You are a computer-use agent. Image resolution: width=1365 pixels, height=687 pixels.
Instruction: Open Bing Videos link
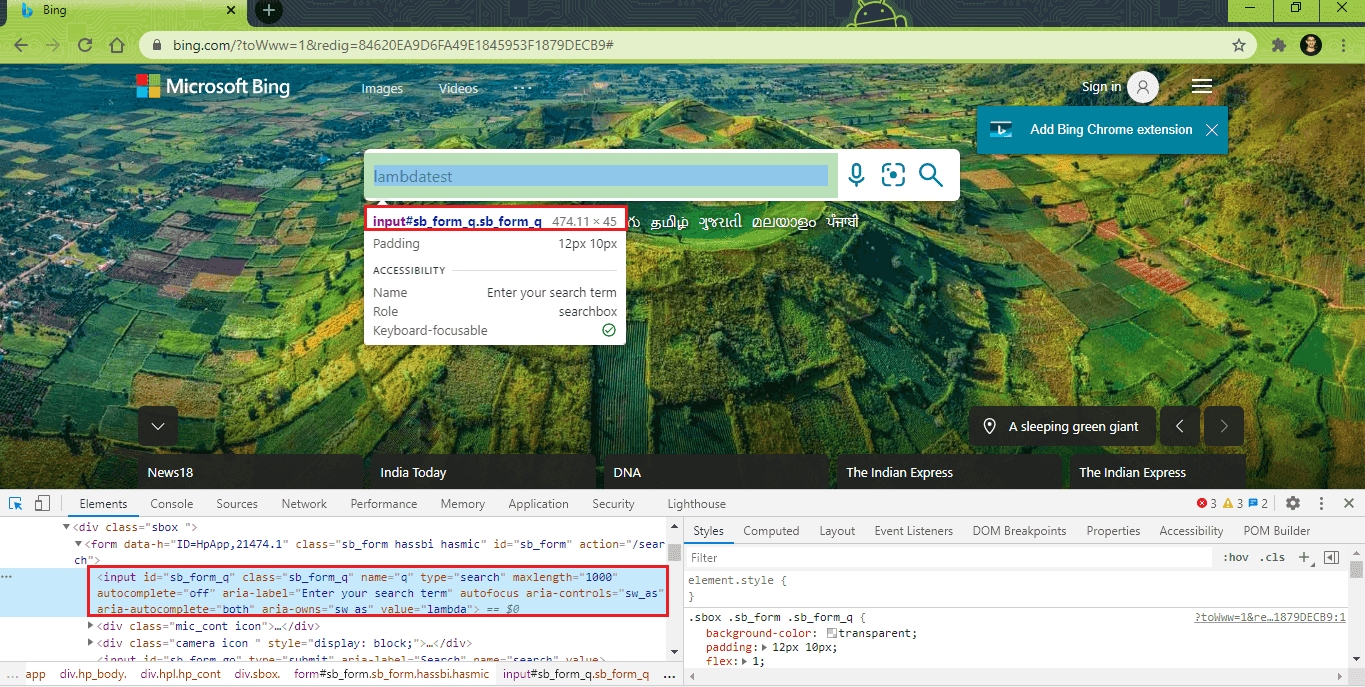[x=458, y=88]
